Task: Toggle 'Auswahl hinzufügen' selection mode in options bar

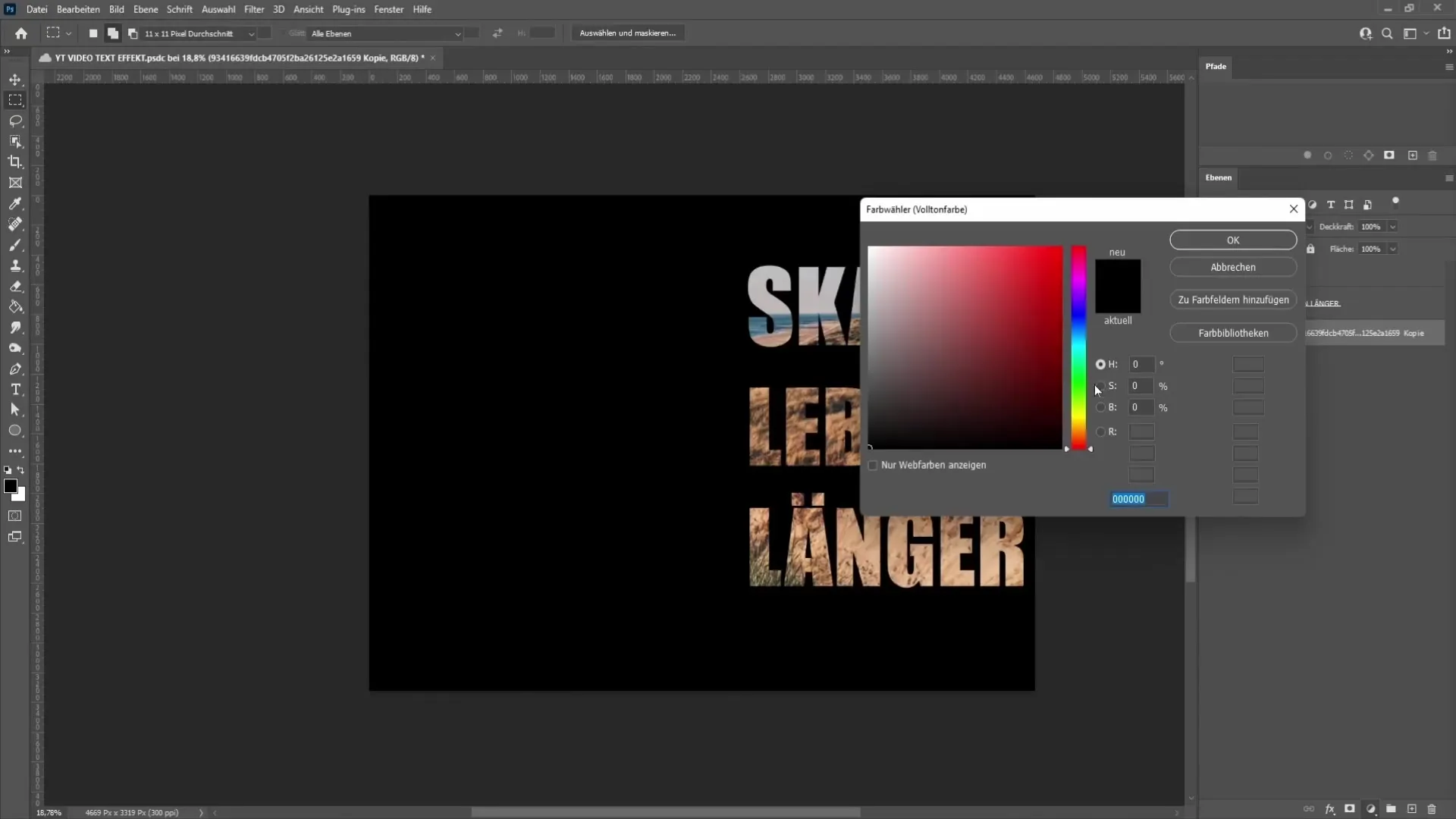Action: (x=112, y=33)
